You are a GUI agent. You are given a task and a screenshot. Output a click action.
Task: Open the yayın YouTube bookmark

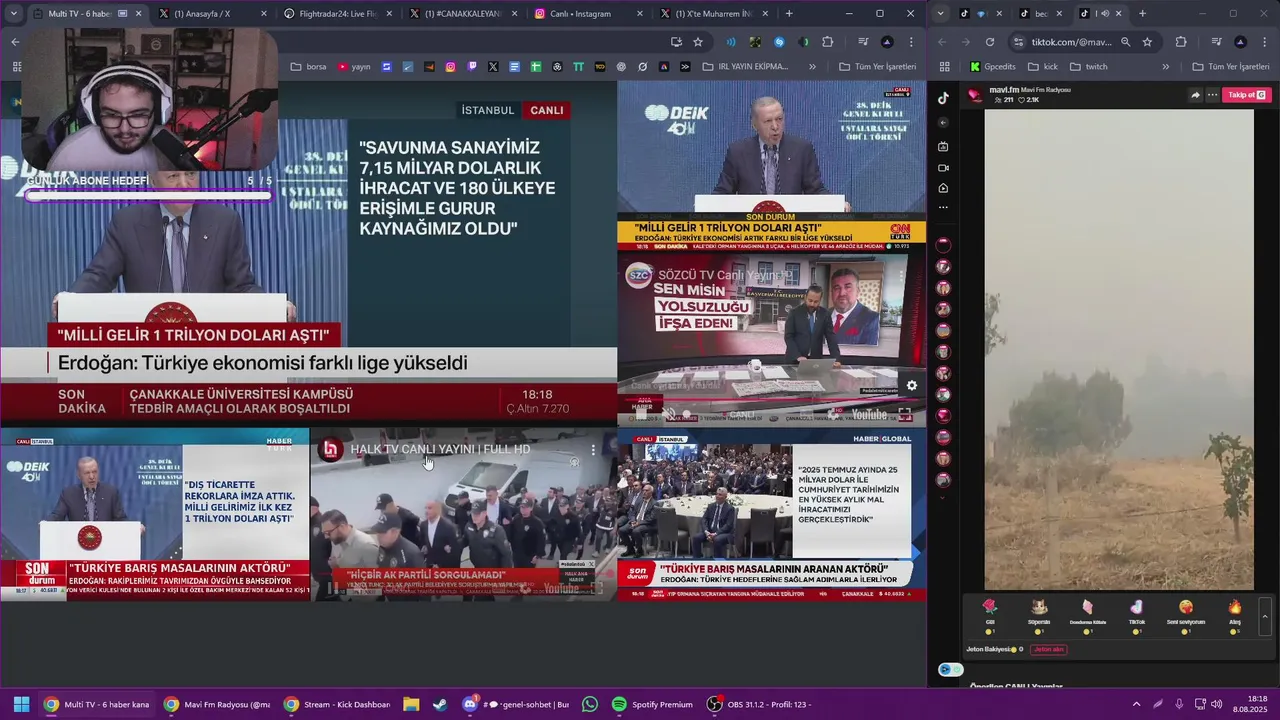click(x=354, y=67)
